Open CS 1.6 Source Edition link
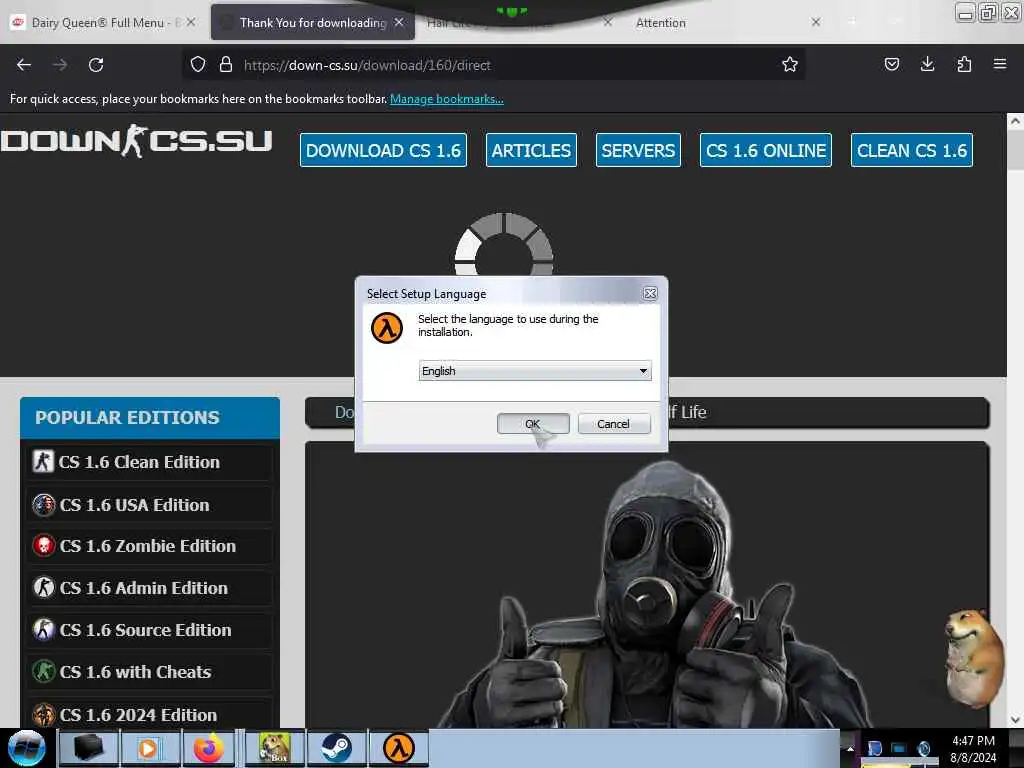 click(145, 630)
